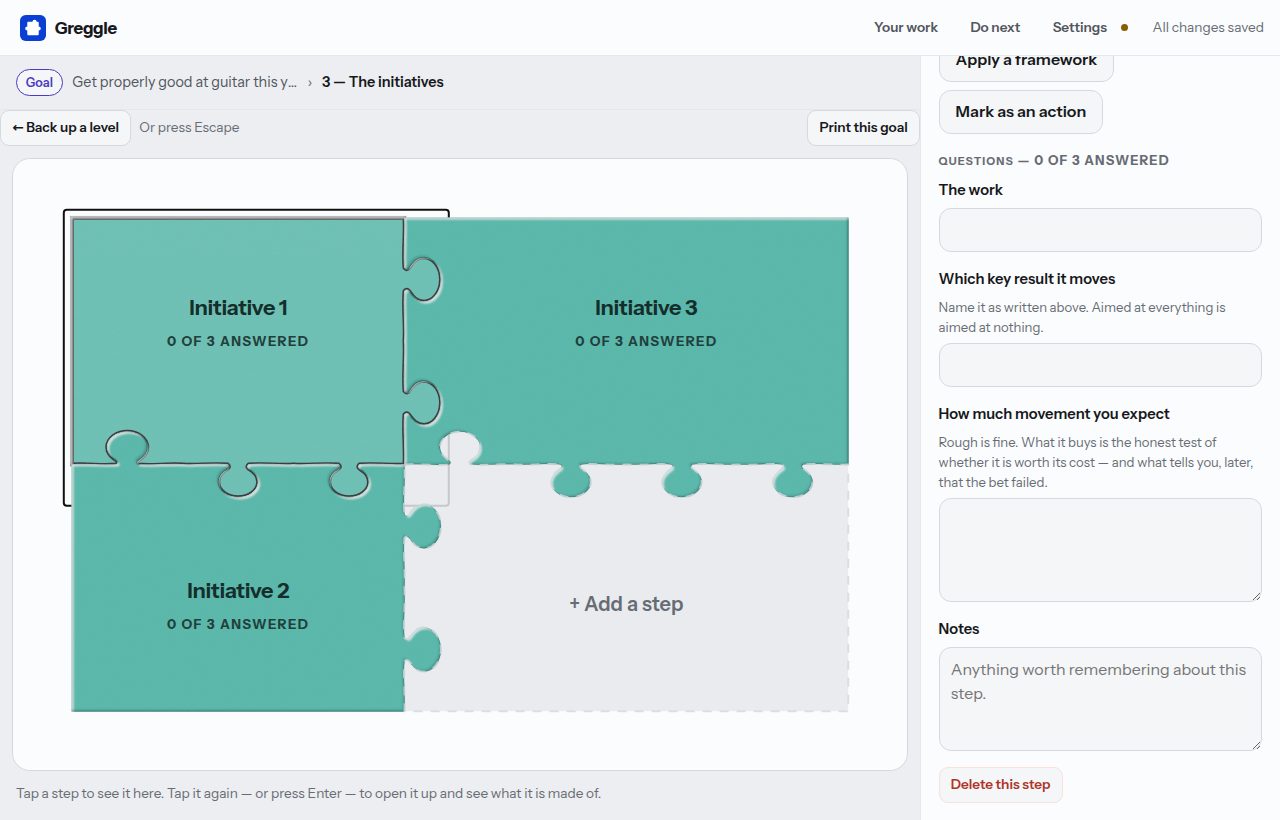The width and height of the screenshot is (1280, 820).
Task: Click Apply a framework button
Action: point(1026,60)
